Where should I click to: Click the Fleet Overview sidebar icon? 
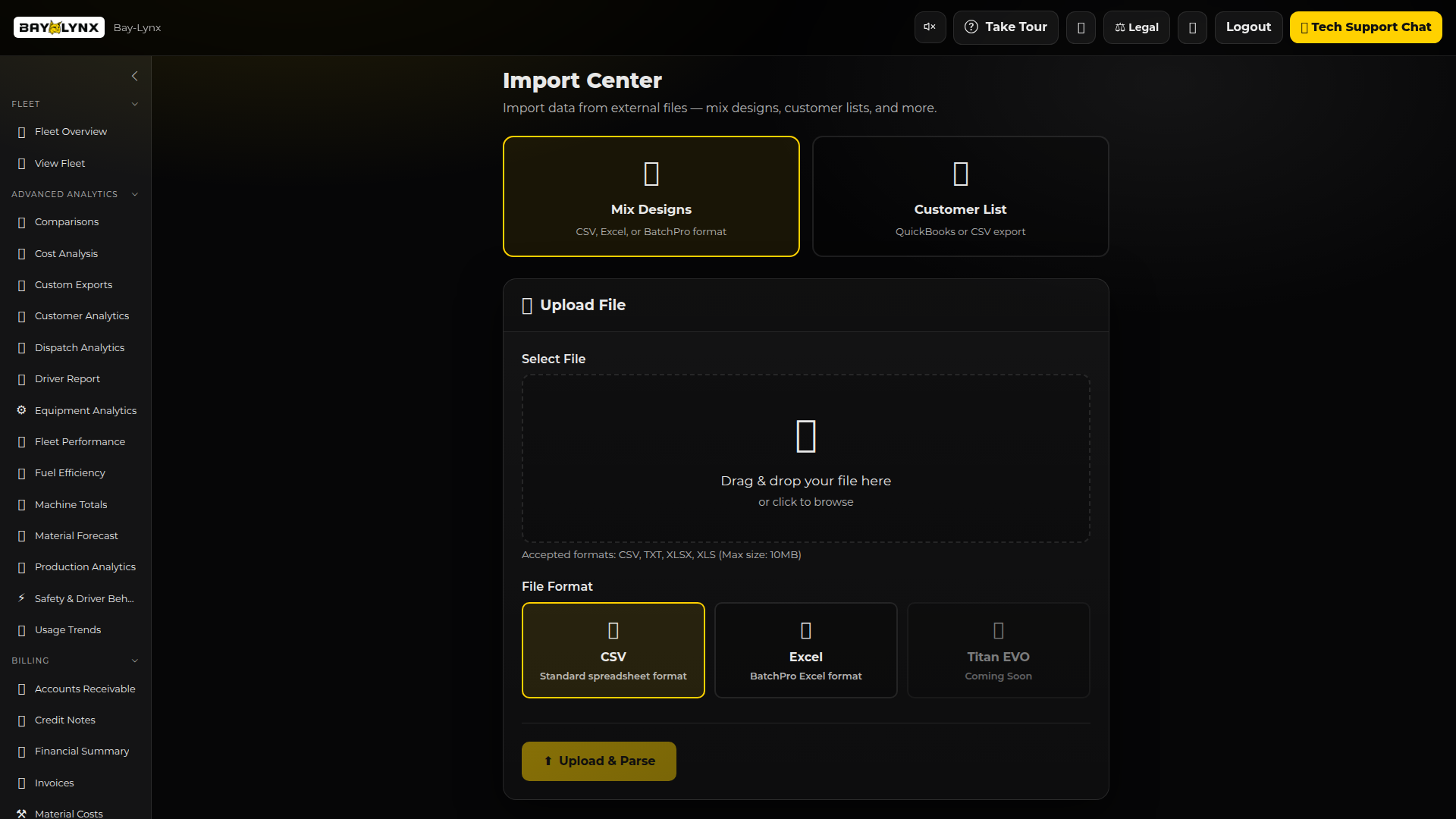pyautogui.click(x=21, y=132)
